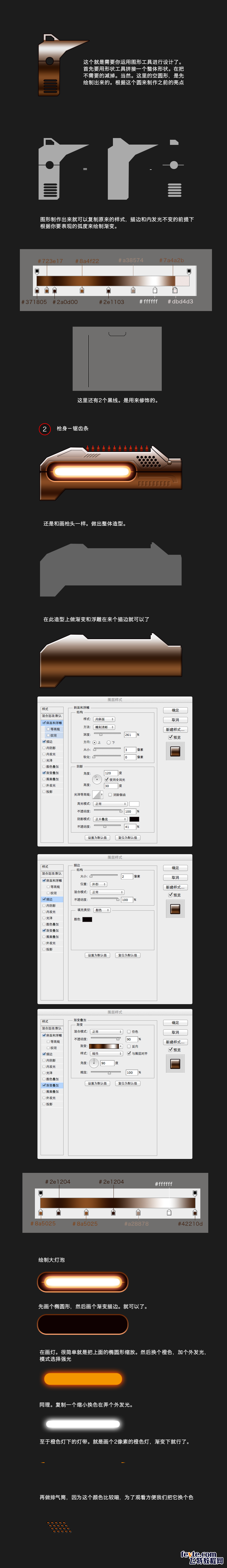This screenshot has height=1568, width=227.
Task: Click the 角度 dial in the Gradient Overlay dialog
Action: tap(94, 1063)
